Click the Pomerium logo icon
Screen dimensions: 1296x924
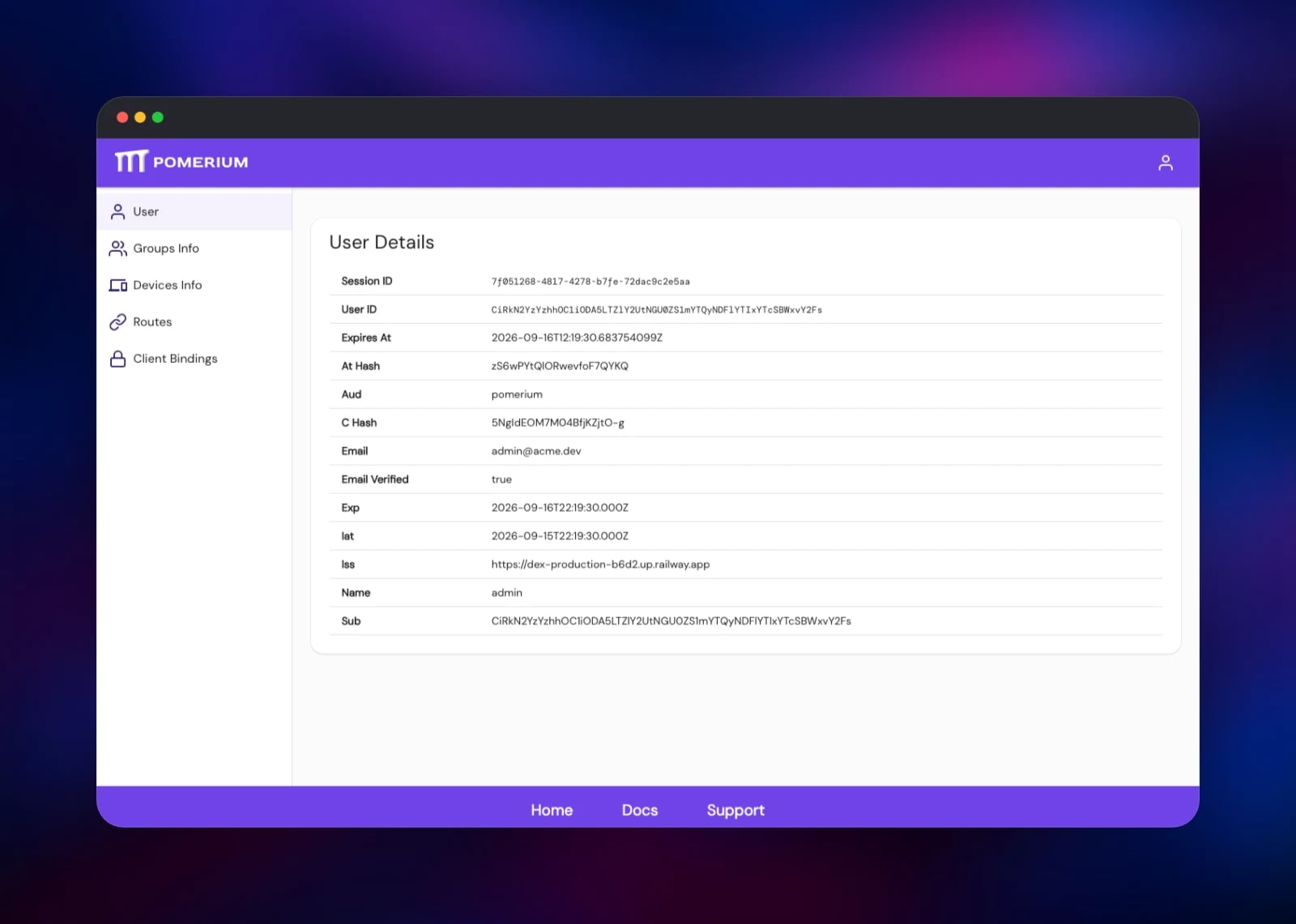(131, 161)
